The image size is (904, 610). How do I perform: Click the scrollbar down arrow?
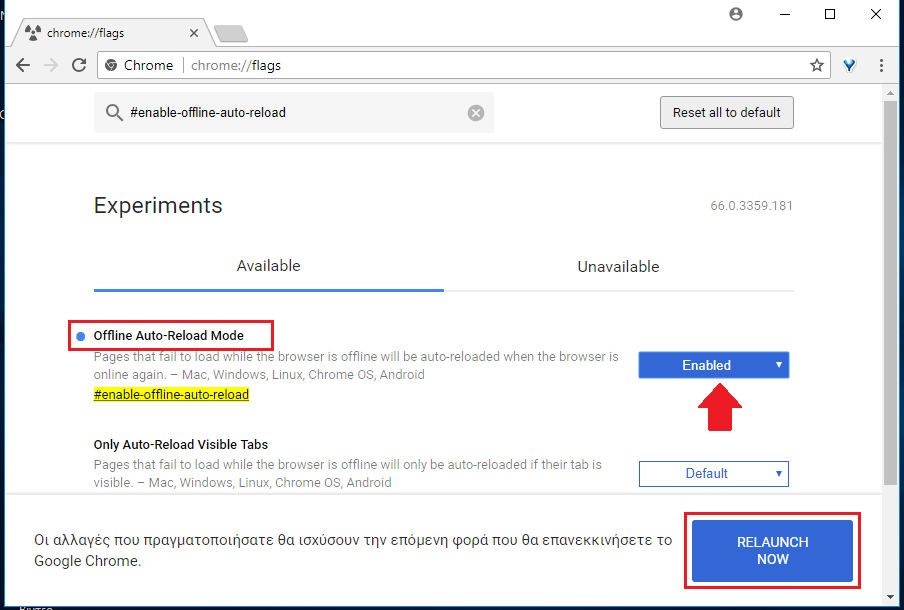(890, 597)
